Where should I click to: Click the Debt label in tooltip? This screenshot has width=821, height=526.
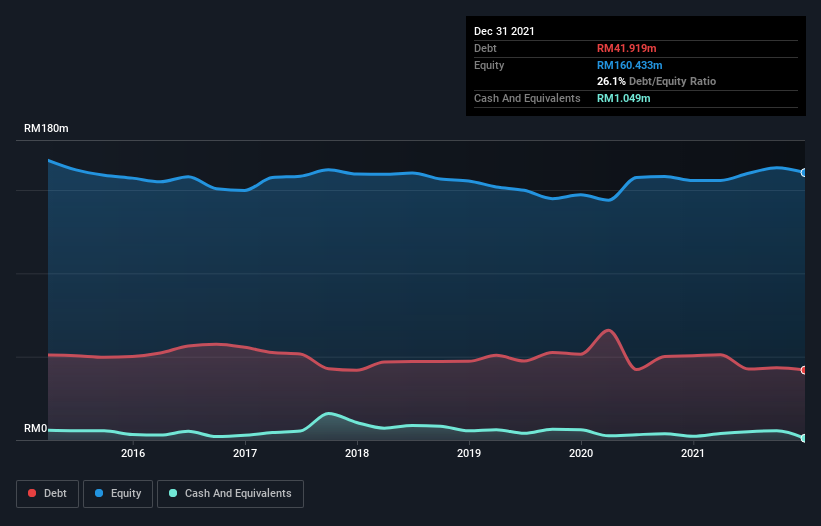(485, 48)
